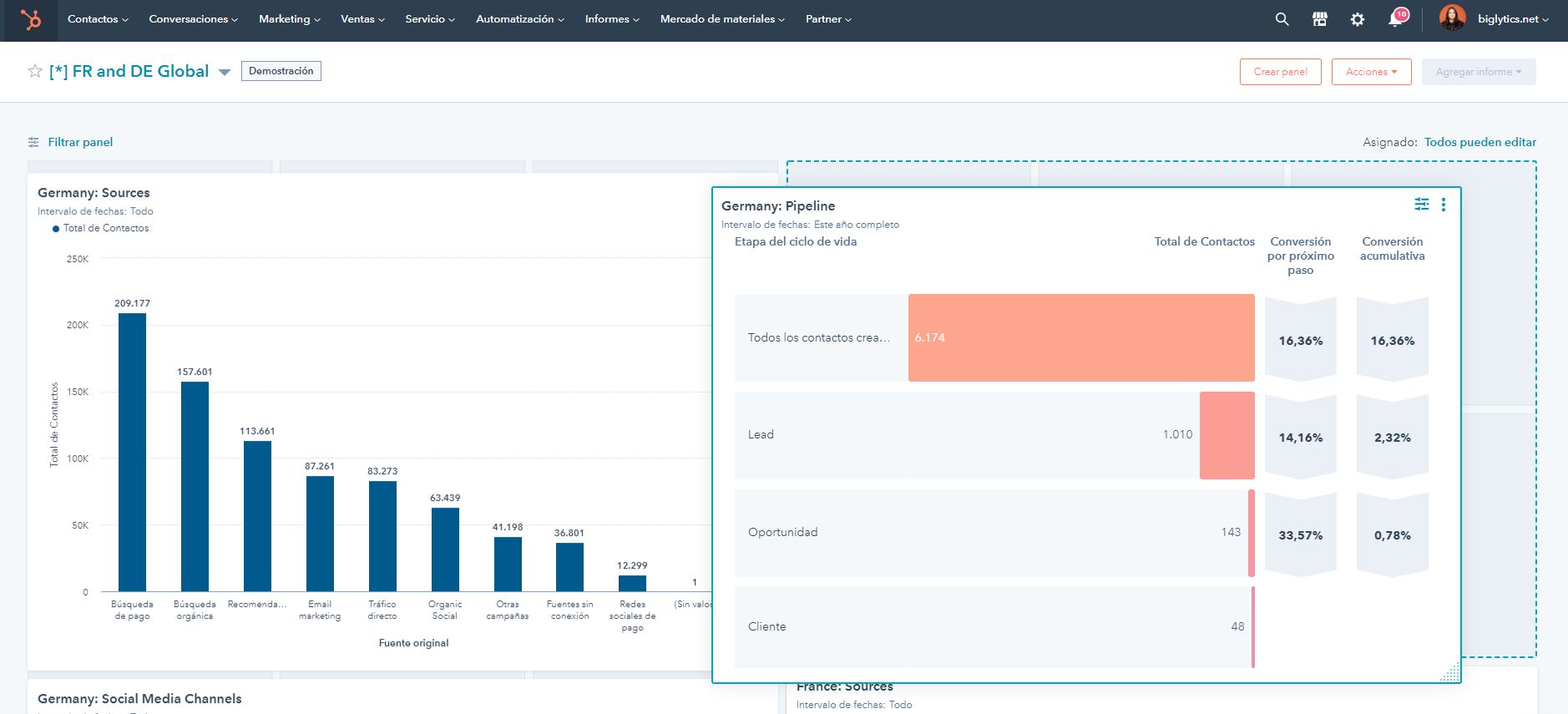Click the Organic Social bar
Viewport: 1568px width, 714px height.
coord(445,549)
